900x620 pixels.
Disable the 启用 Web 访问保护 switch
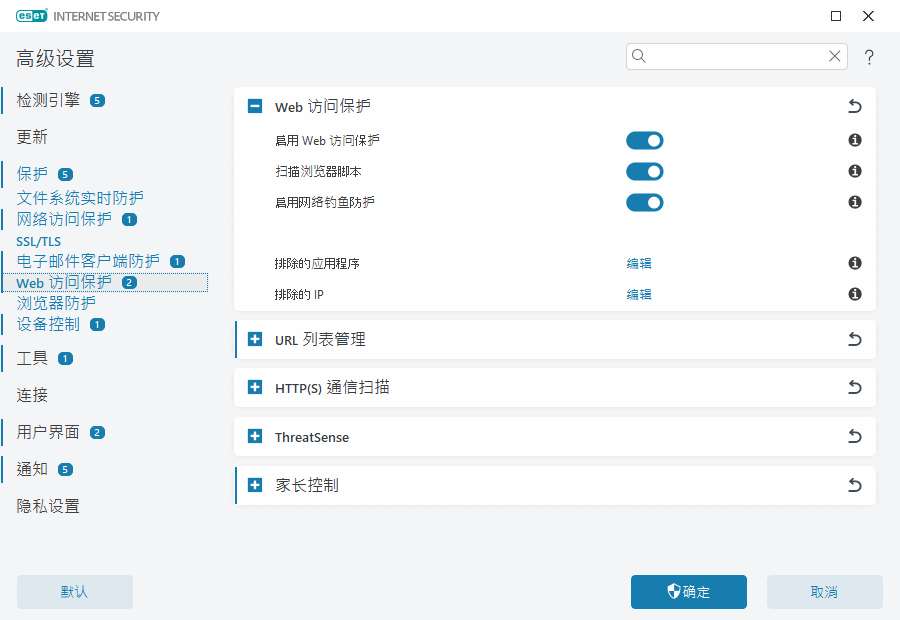[644, 140]
